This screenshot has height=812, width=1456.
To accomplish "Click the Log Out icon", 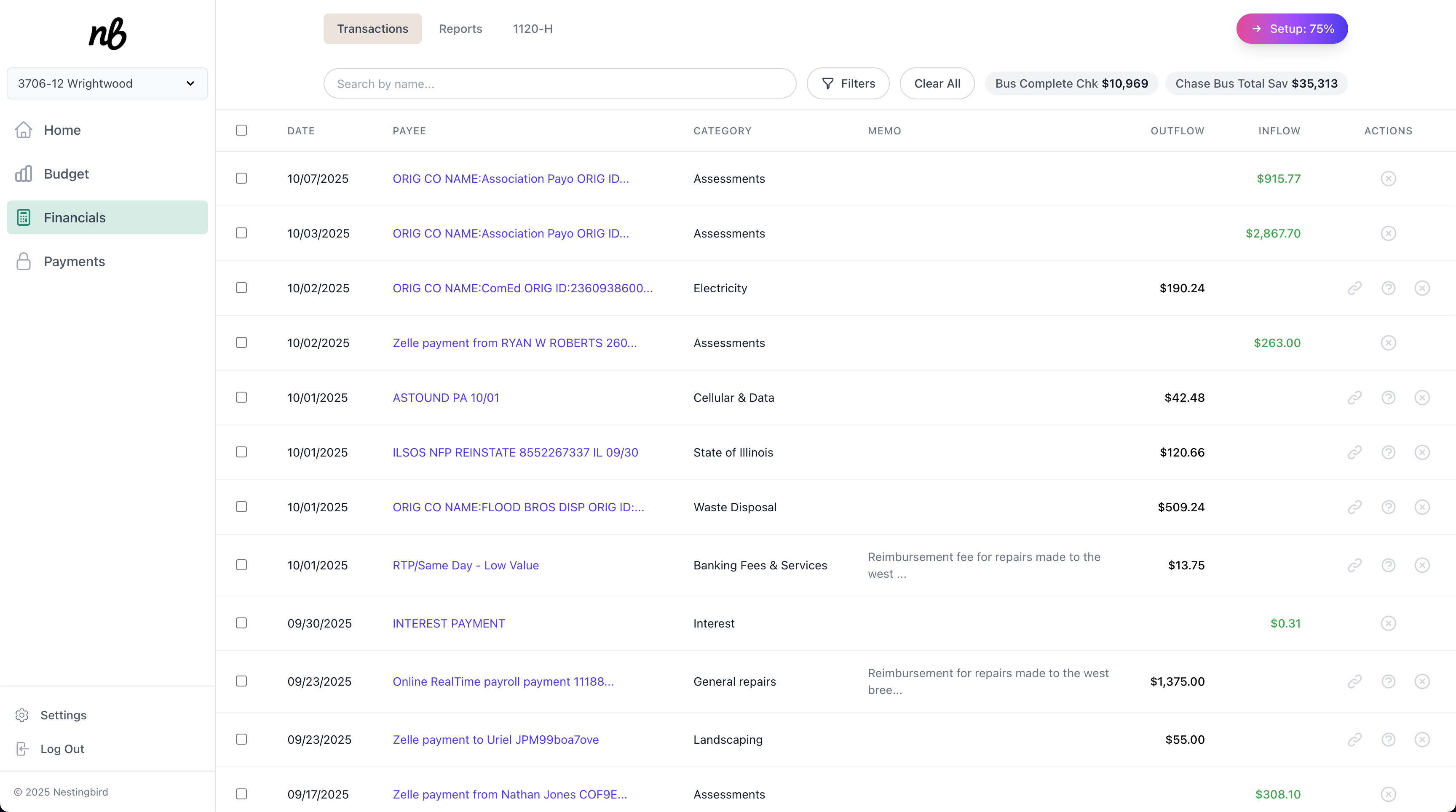I will point(22,749).
